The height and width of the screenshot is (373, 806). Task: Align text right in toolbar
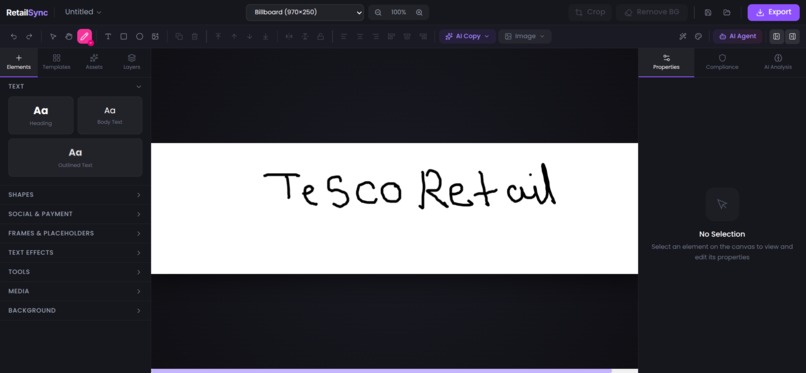tap(376, 36)
